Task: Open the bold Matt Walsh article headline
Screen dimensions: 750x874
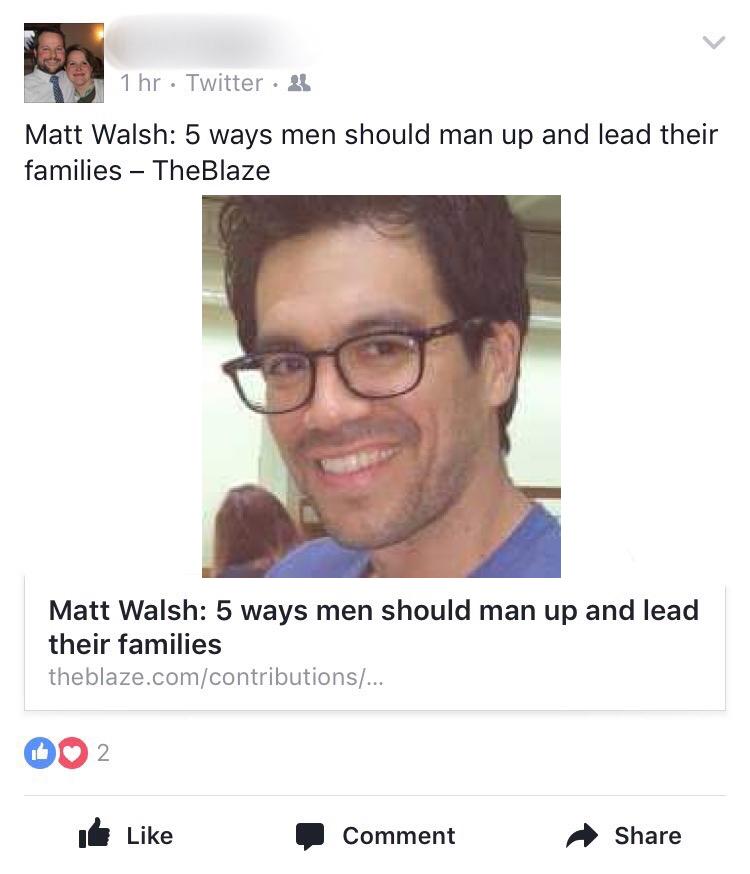Action: 373,627
